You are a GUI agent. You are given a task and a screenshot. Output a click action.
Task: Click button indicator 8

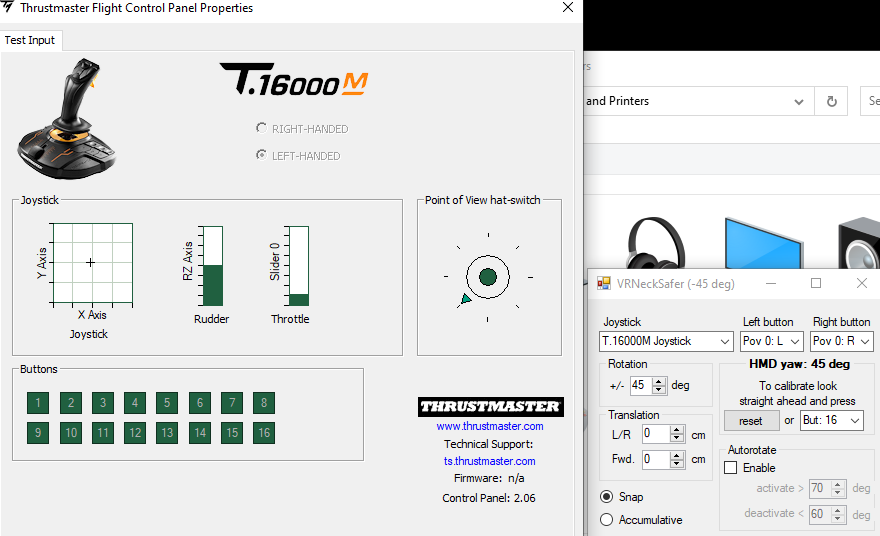(x=264, y=402)
